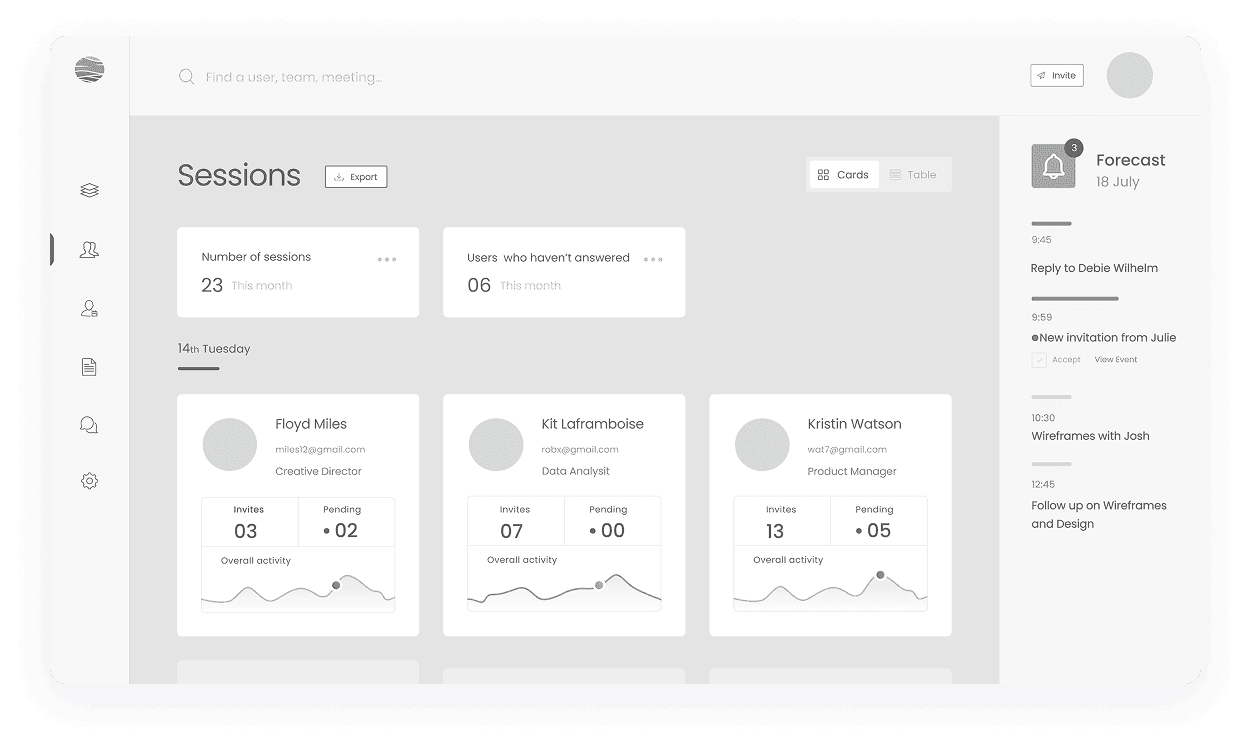Select the Teams icon in the sidebar

(x=89, y=249)
